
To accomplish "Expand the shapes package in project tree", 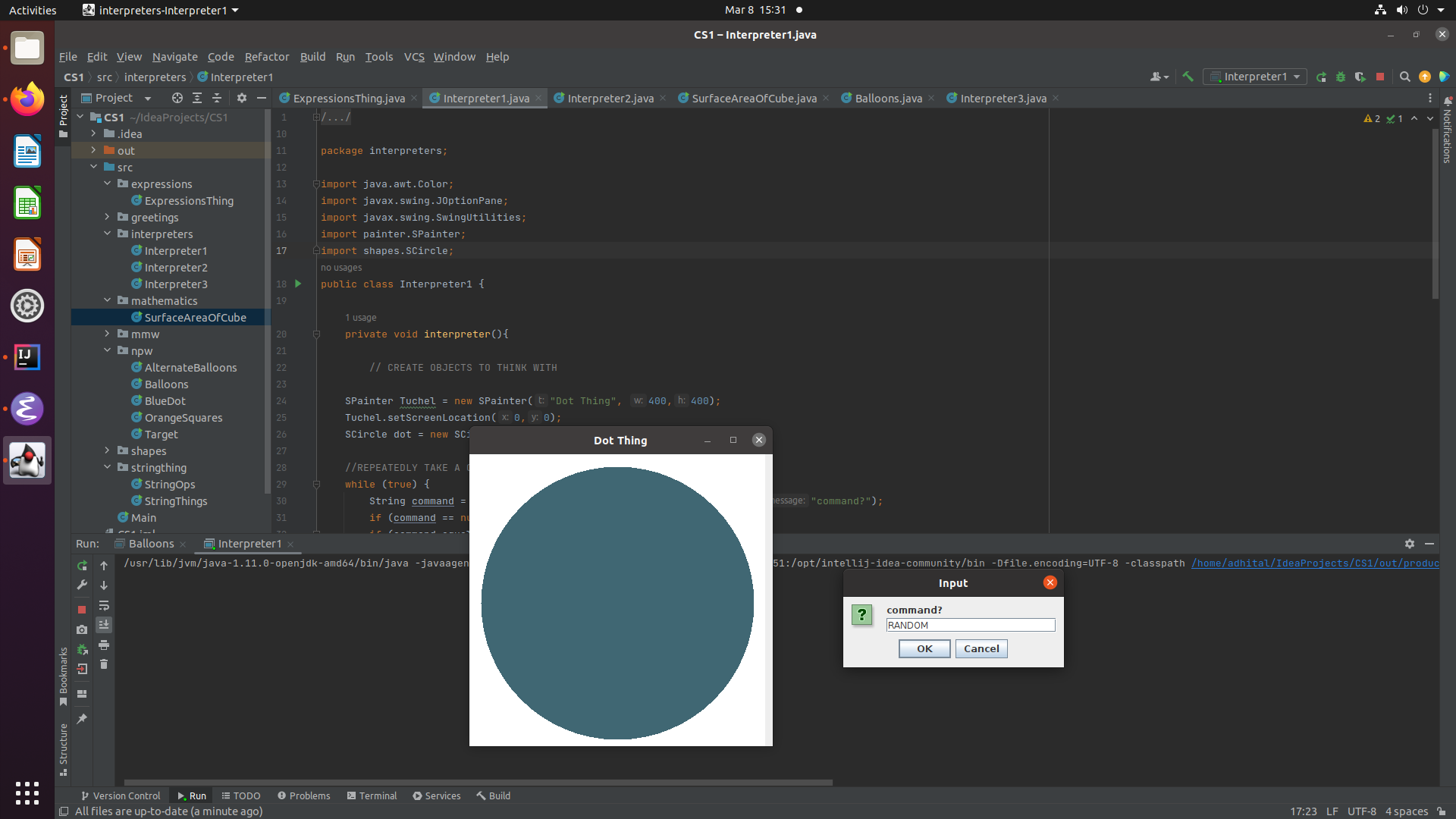I will [x=107, y=450].
